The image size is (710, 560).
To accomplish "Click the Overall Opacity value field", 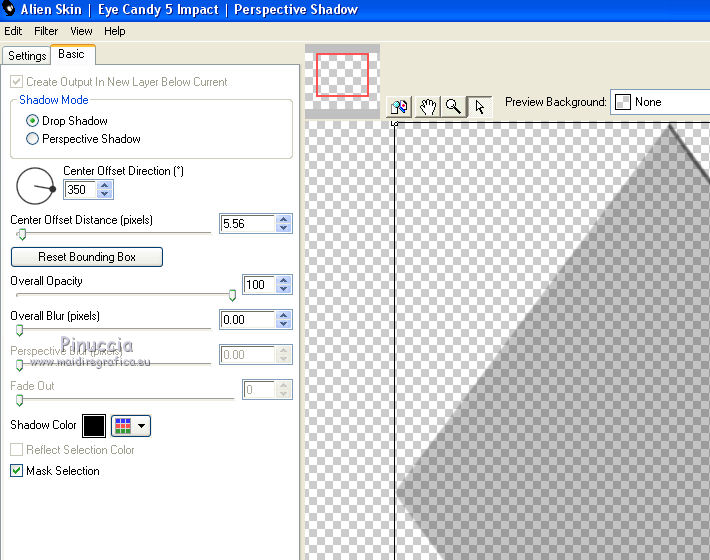I will click(x=259, y=284).
